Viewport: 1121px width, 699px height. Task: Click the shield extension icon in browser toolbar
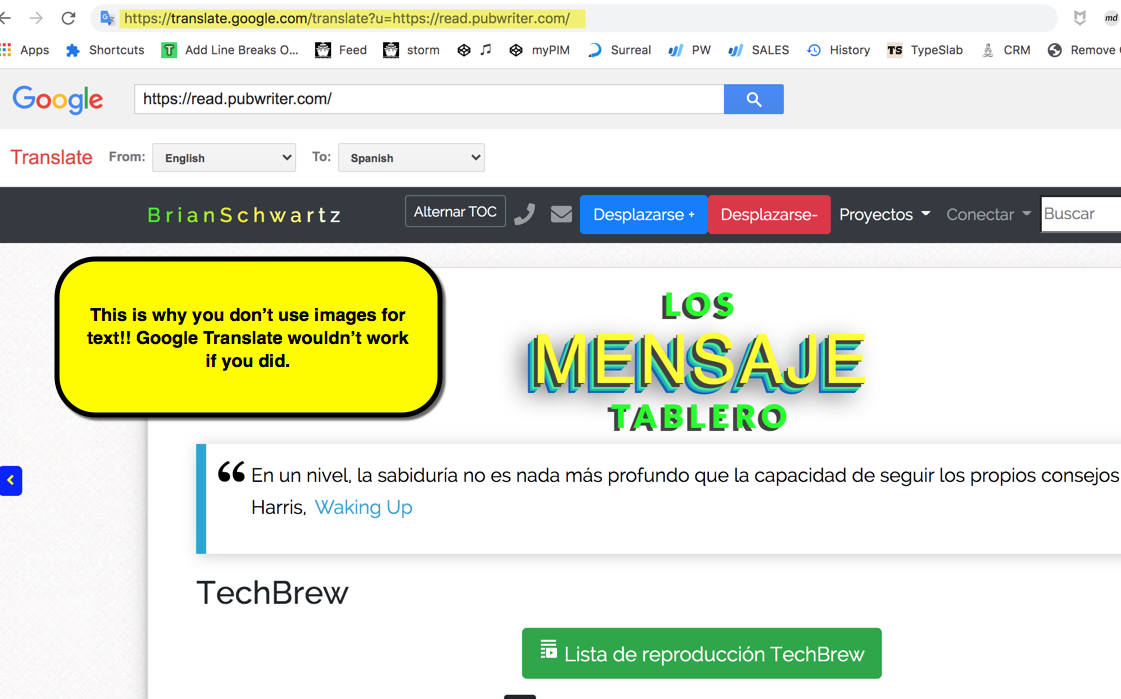[x=1080, y=19]
